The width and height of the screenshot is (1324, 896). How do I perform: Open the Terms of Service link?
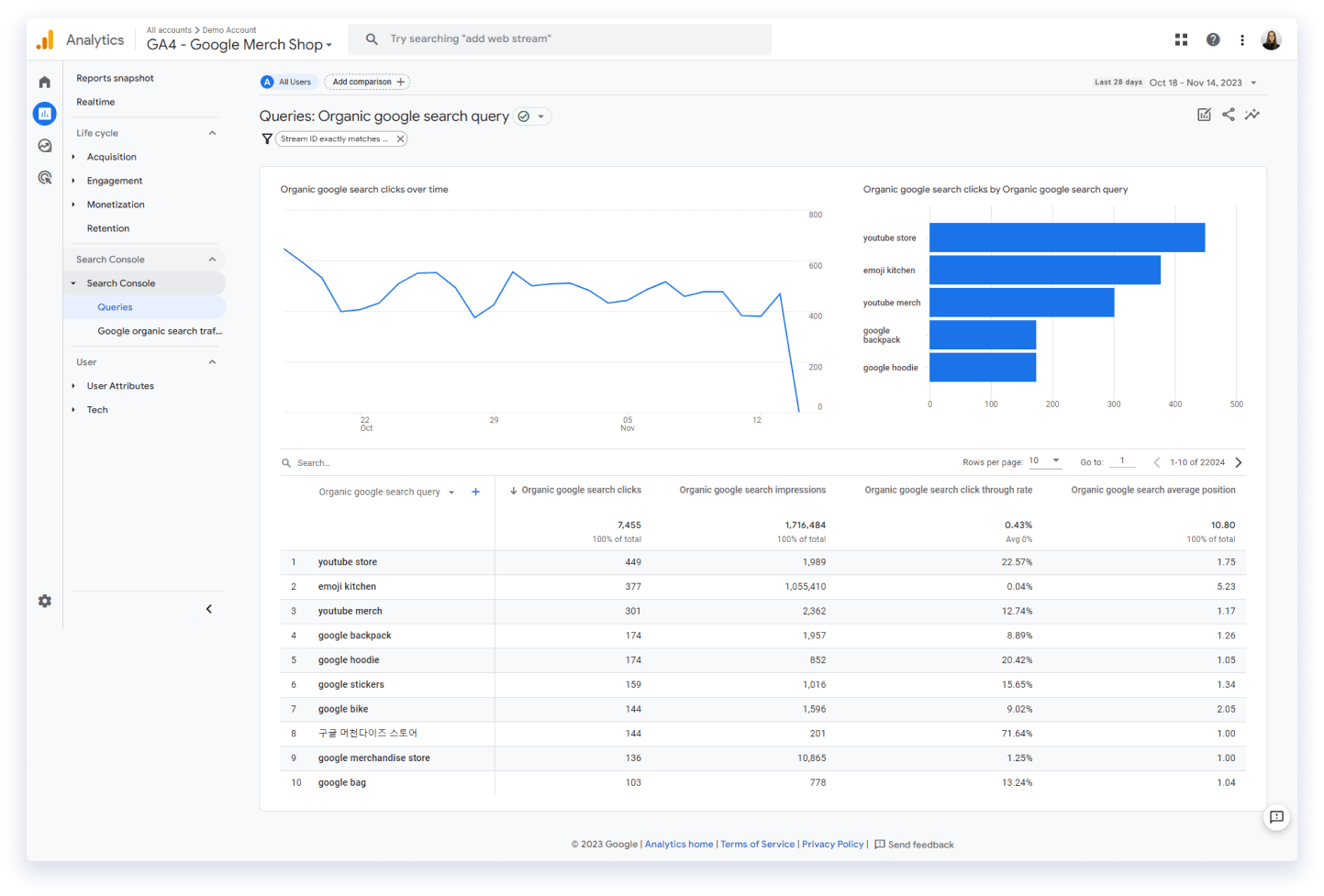point(758,845)
